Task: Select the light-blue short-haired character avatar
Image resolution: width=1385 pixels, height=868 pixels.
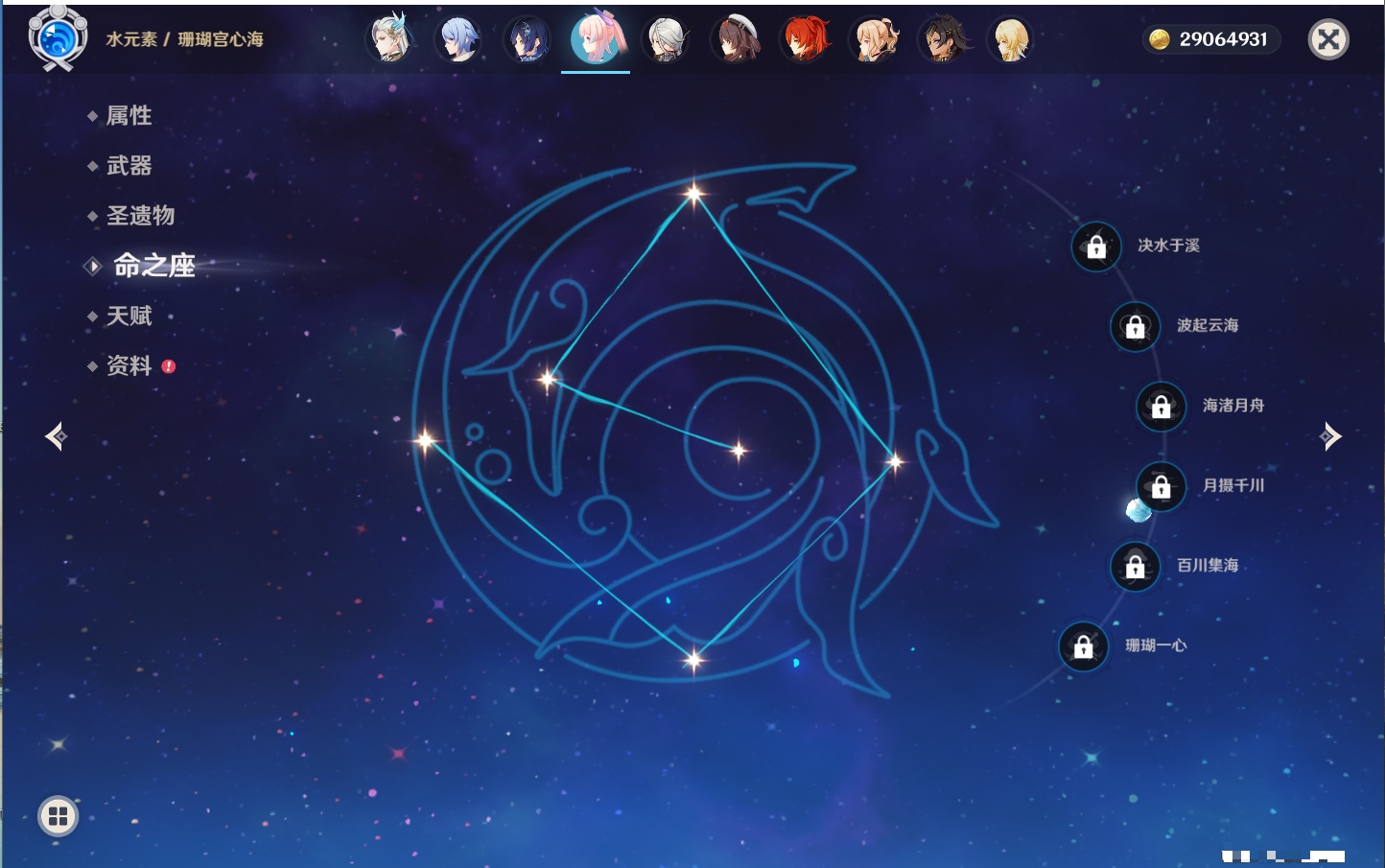Action: point(458,39)
